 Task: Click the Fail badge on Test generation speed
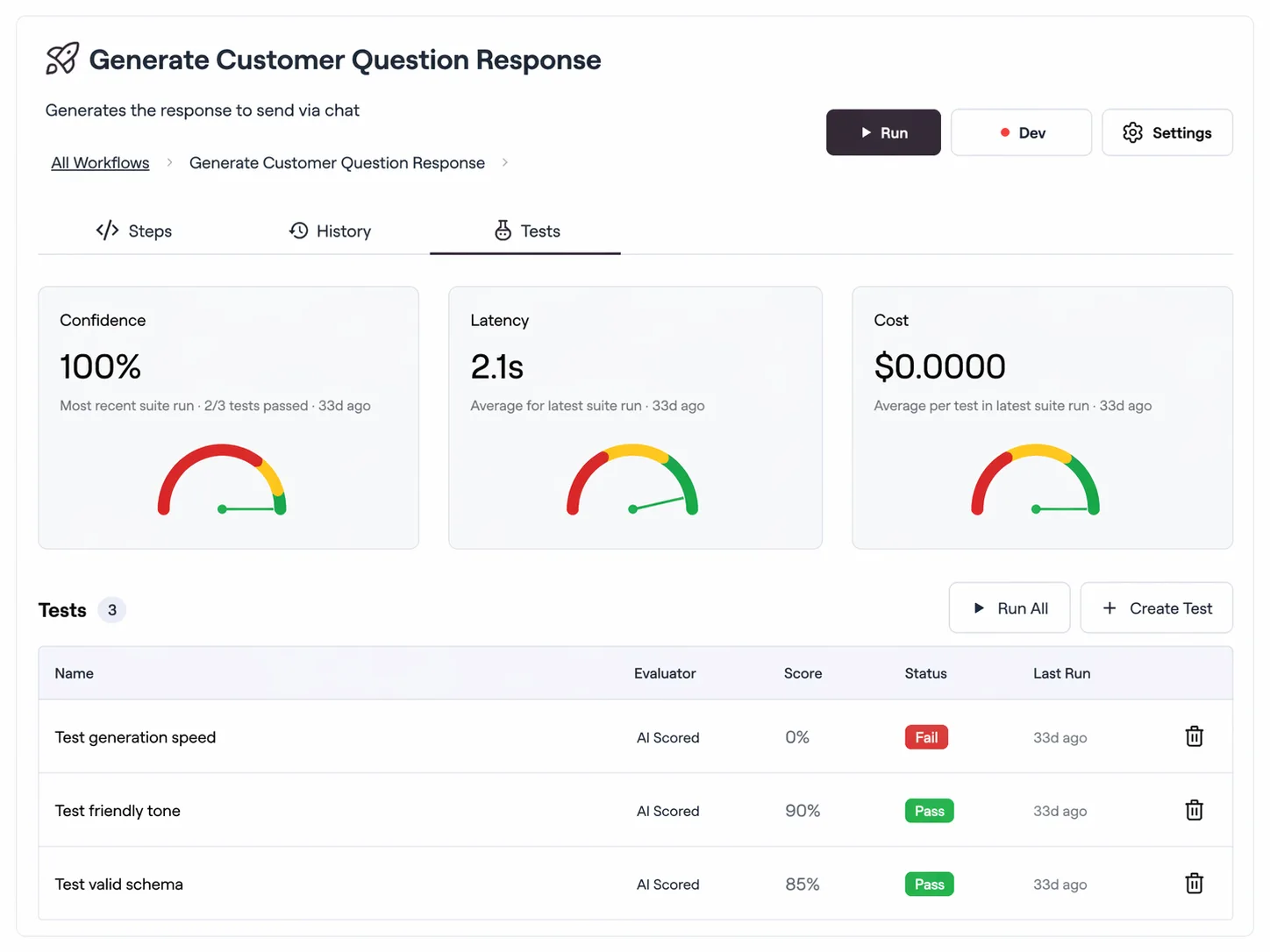click(x=925, y=736)
